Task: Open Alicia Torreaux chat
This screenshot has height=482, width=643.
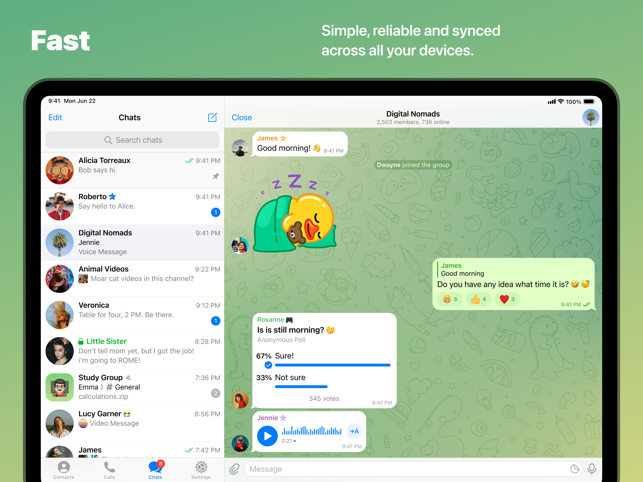Action: point(132,170)
